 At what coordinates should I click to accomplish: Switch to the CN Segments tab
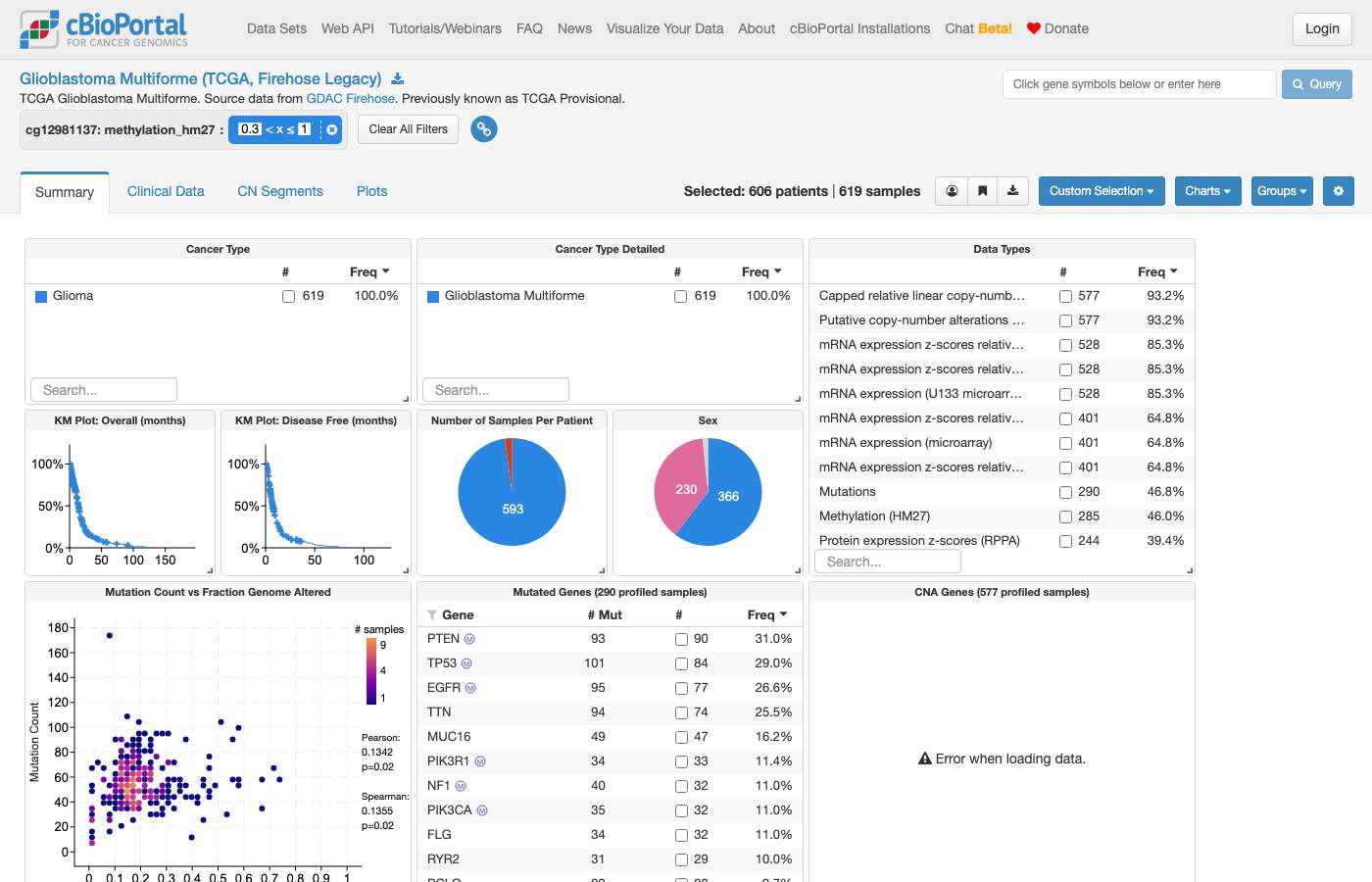280,191
